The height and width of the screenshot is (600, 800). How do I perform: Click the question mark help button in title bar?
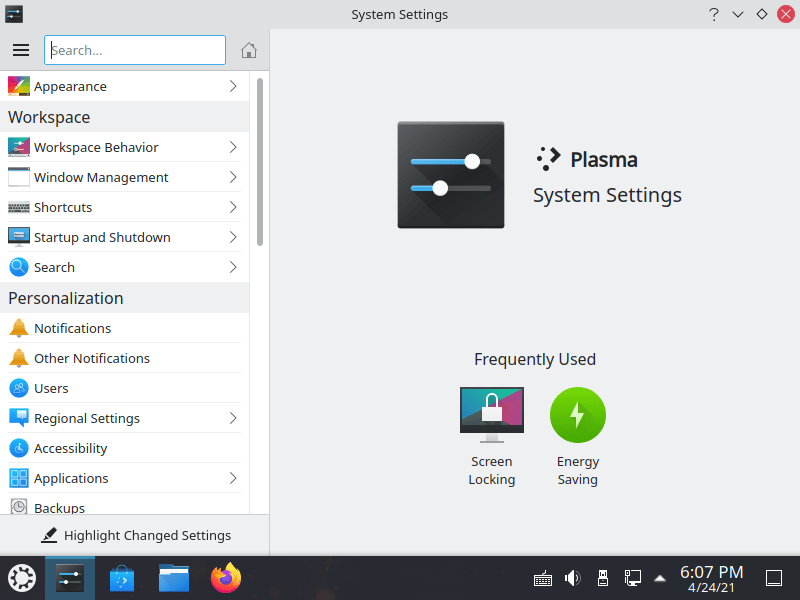(714, 14)
